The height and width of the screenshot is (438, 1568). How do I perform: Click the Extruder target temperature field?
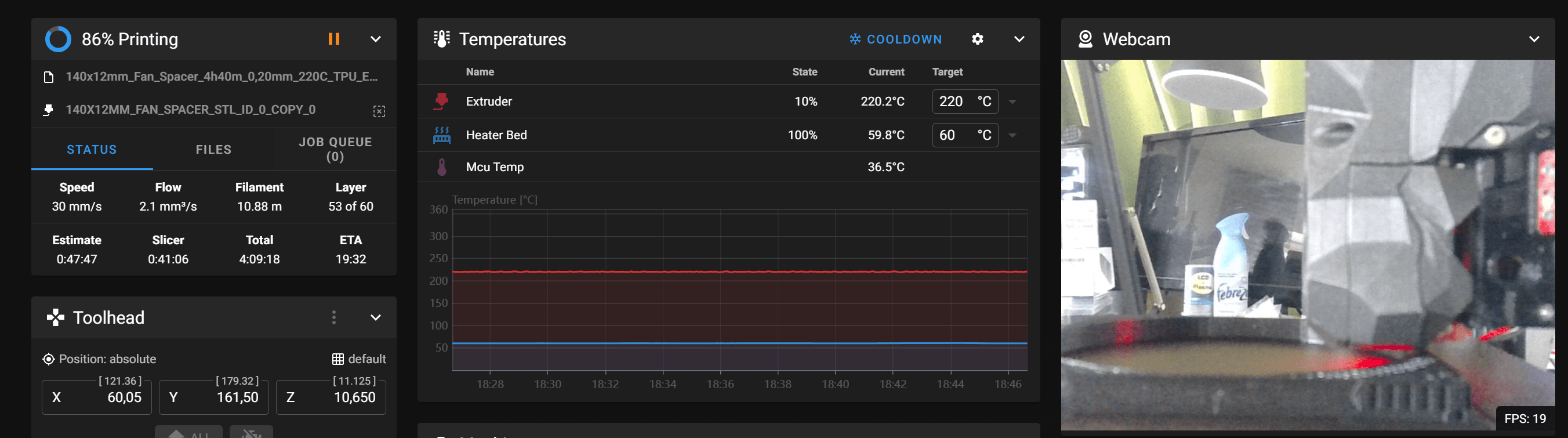click(x=954, y=102)
